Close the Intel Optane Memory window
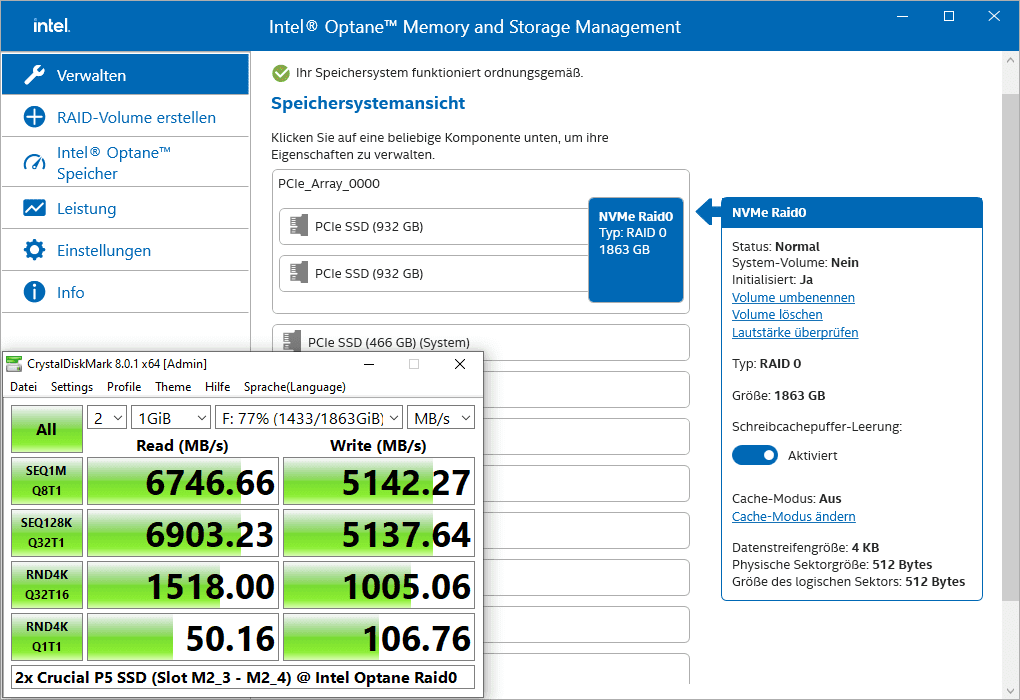The width and height of the screenshot is (1020, 700). click(x=994, y=16)
